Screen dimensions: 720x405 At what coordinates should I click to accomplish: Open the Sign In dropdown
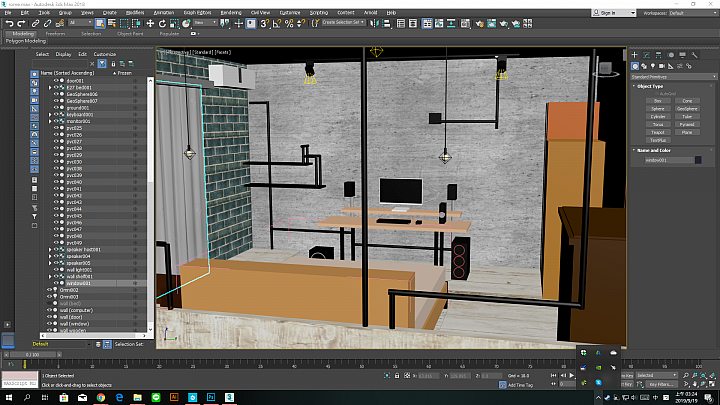613,13
